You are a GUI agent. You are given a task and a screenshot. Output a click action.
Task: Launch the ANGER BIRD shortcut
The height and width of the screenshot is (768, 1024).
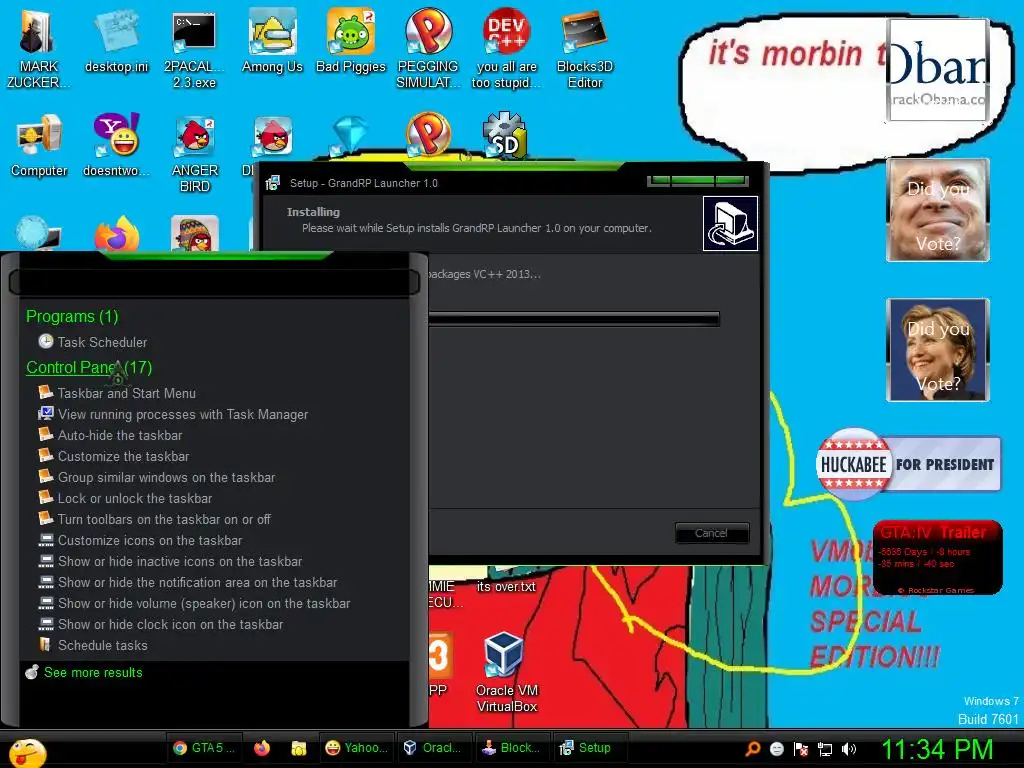(194, 153)
